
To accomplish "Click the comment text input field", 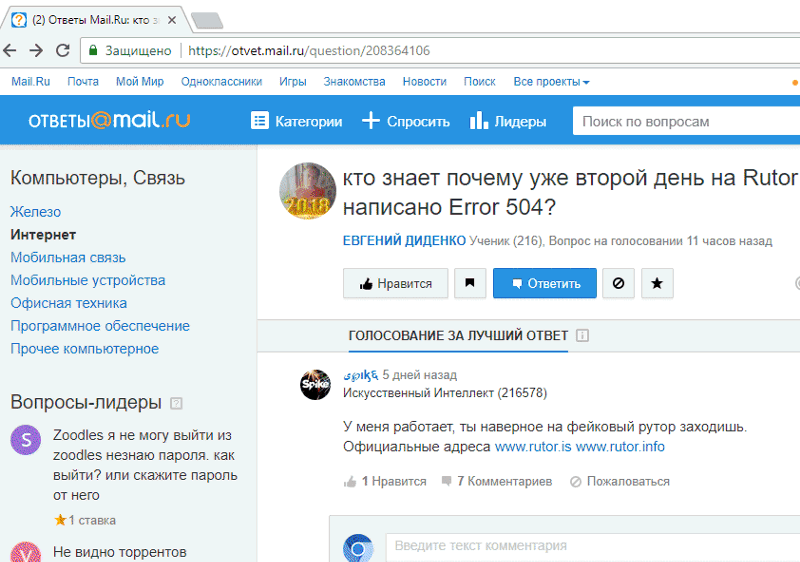I will coord(593,546).
